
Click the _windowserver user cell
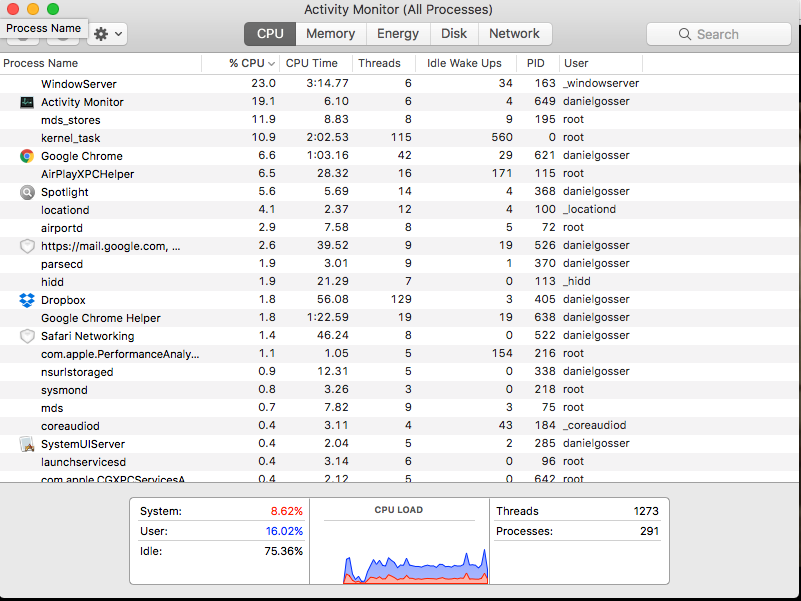601,83
